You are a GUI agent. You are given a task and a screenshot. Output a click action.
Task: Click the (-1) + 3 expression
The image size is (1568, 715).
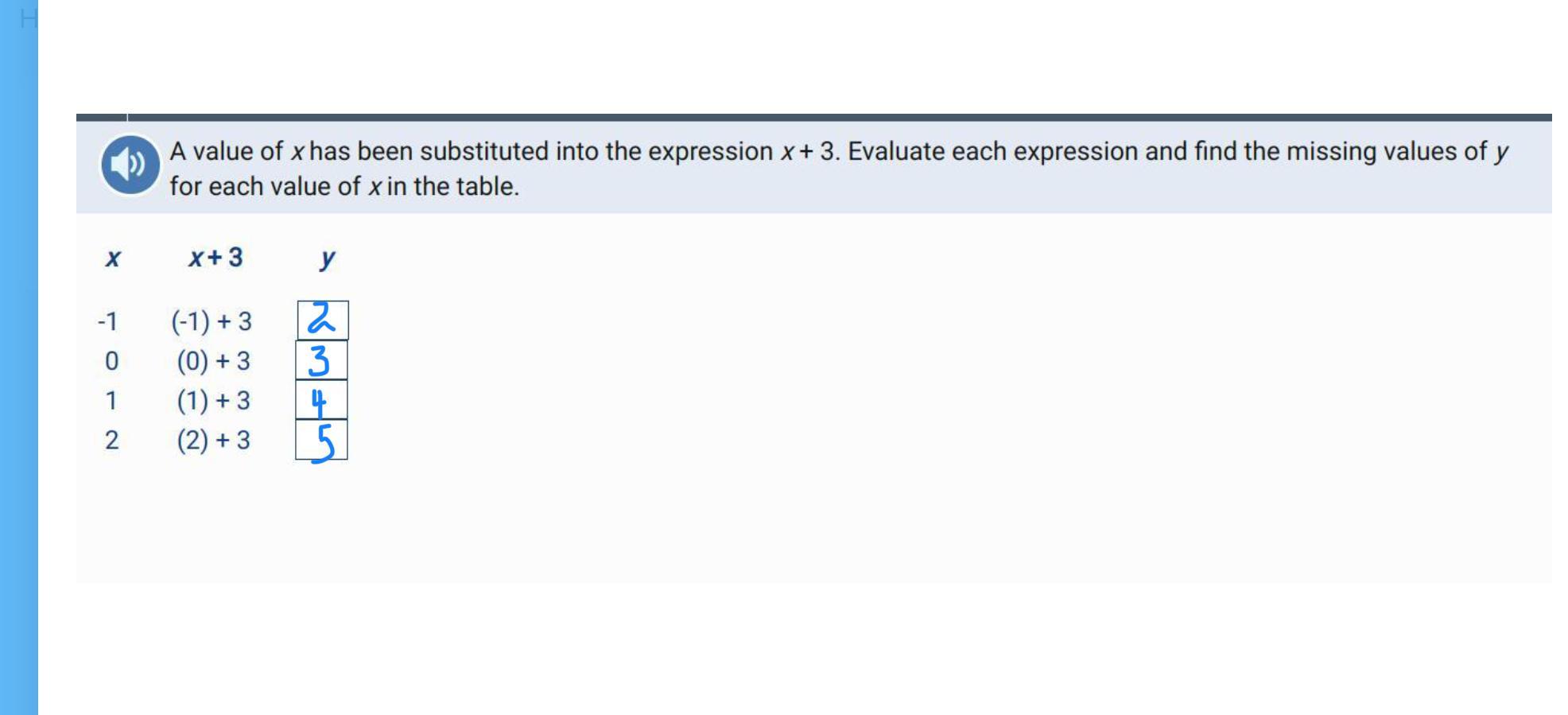[212, 321]
